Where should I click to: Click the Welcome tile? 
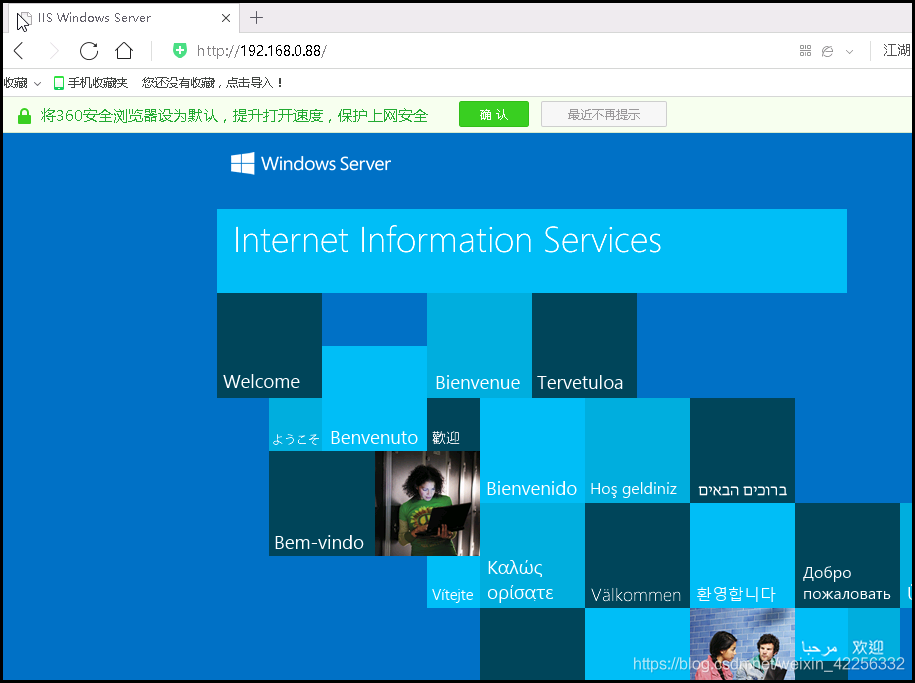(x=269, y=346)
